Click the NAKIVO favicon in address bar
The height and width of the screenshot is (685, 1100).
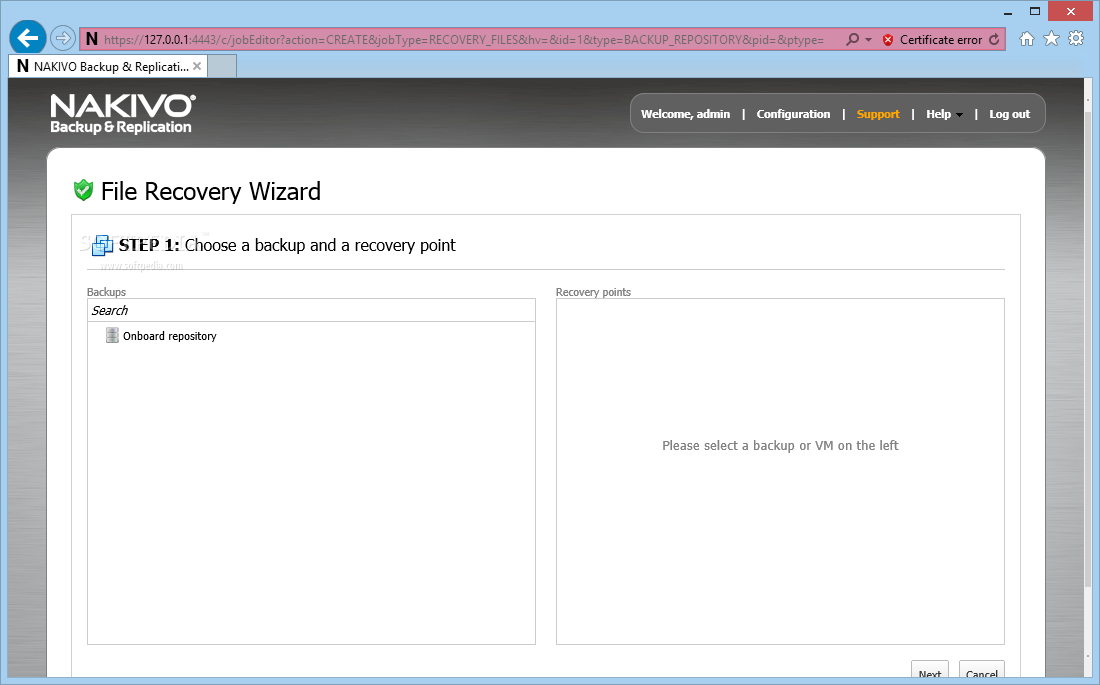pos(92,39)
